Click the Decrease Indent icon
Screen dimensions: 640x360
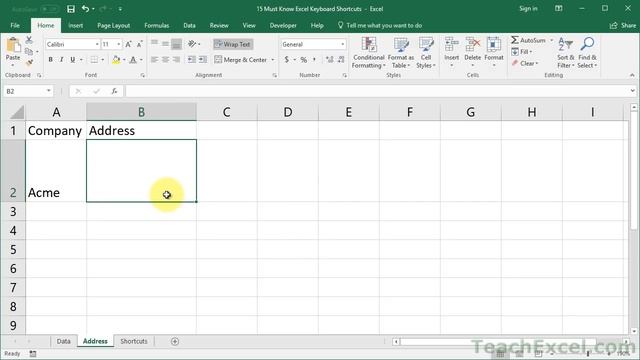[191, 60]
